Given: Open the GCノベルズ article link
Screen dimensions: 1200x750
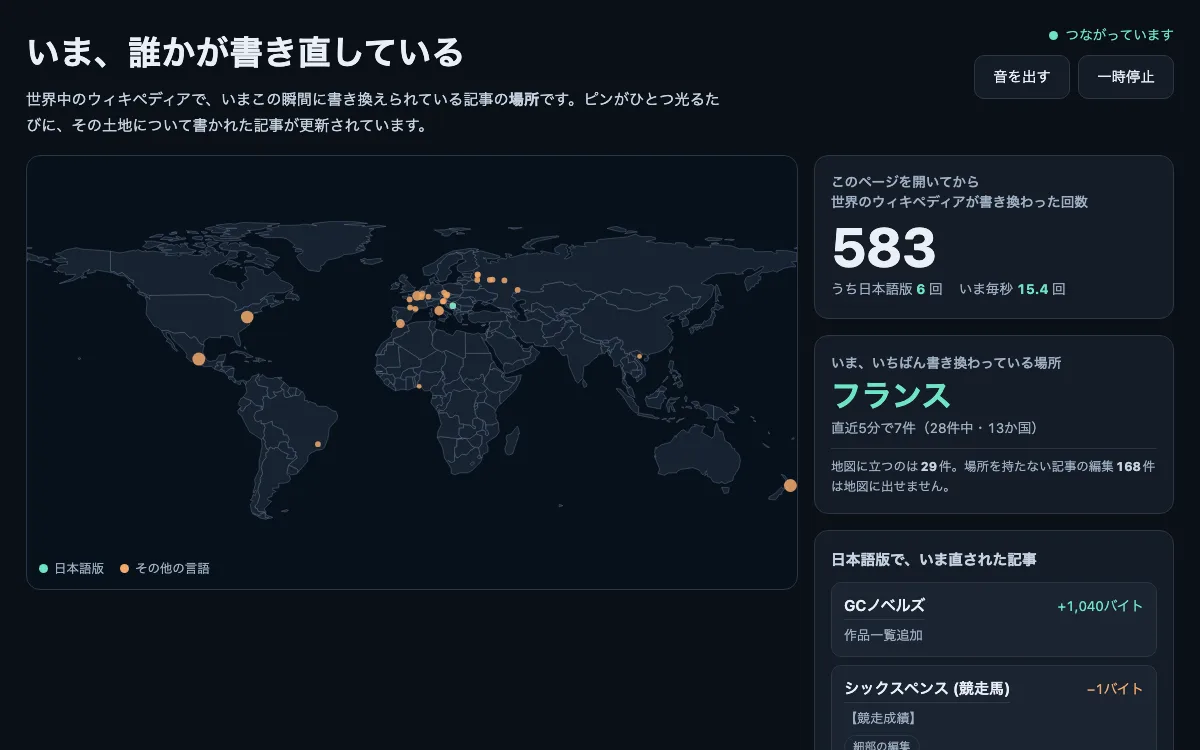Looking at the screenshot, I should tap(885, 606).
